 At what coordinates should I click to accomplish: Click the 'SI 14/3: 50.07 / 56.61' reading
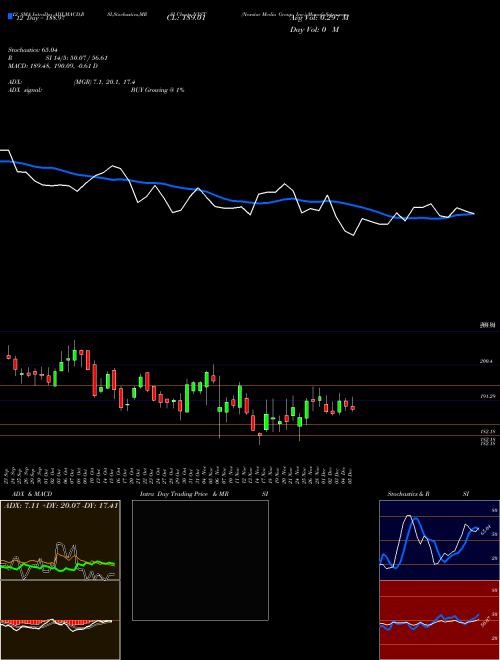pyautogui.click(x=77, y=58)
